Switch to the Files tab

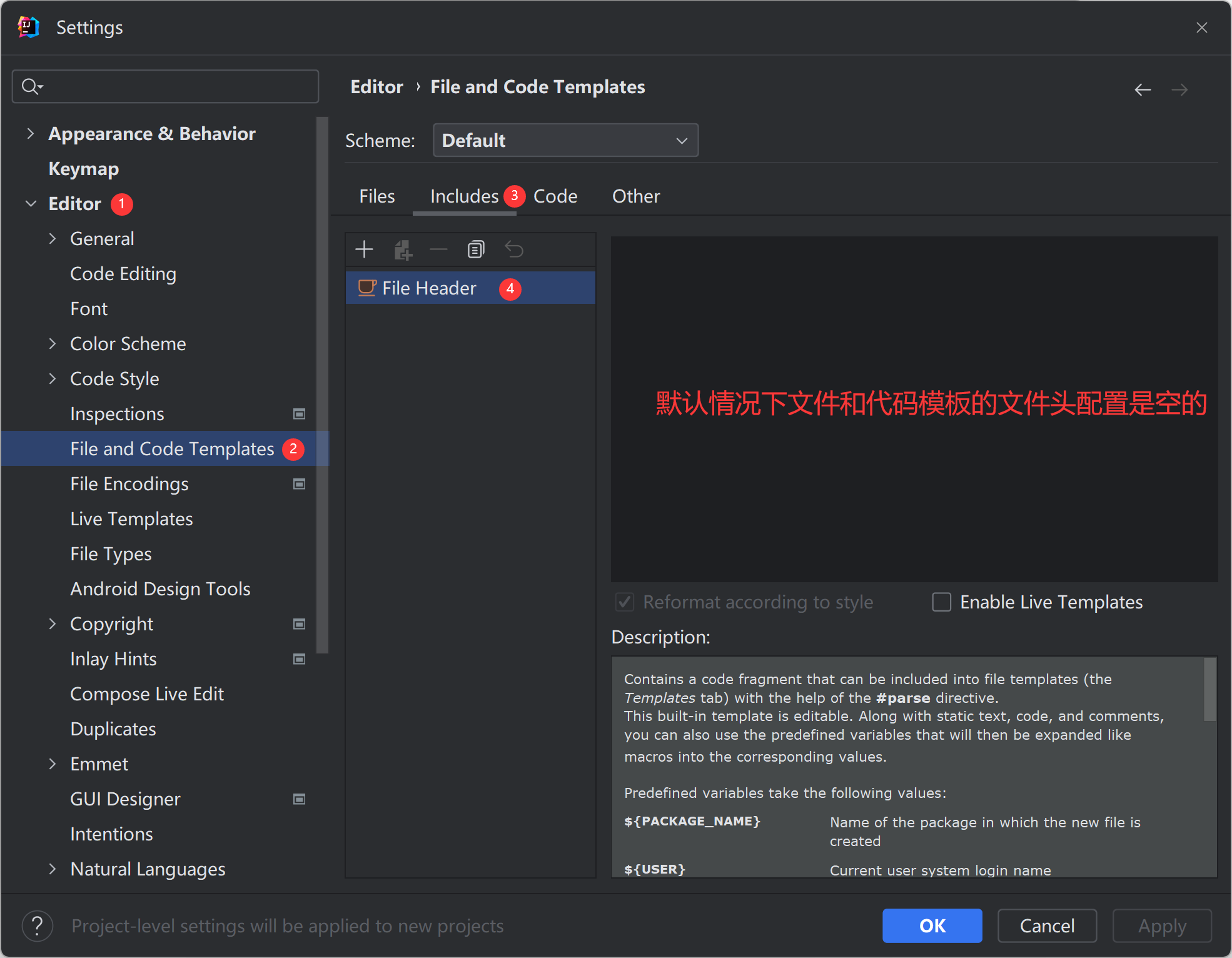375,195
